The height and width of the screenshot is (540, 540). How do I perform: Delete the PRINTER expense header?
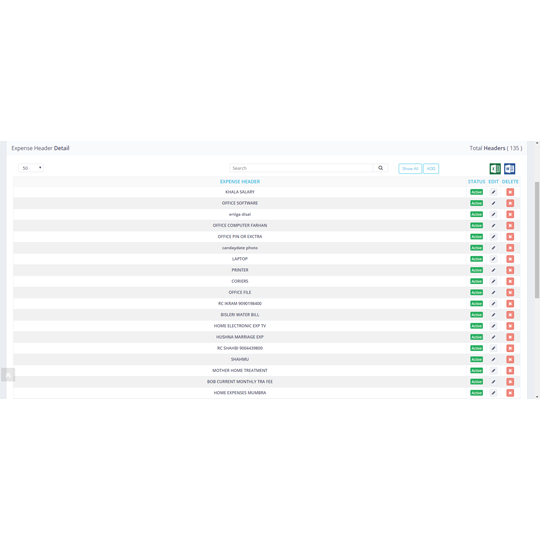click(510, 270)
